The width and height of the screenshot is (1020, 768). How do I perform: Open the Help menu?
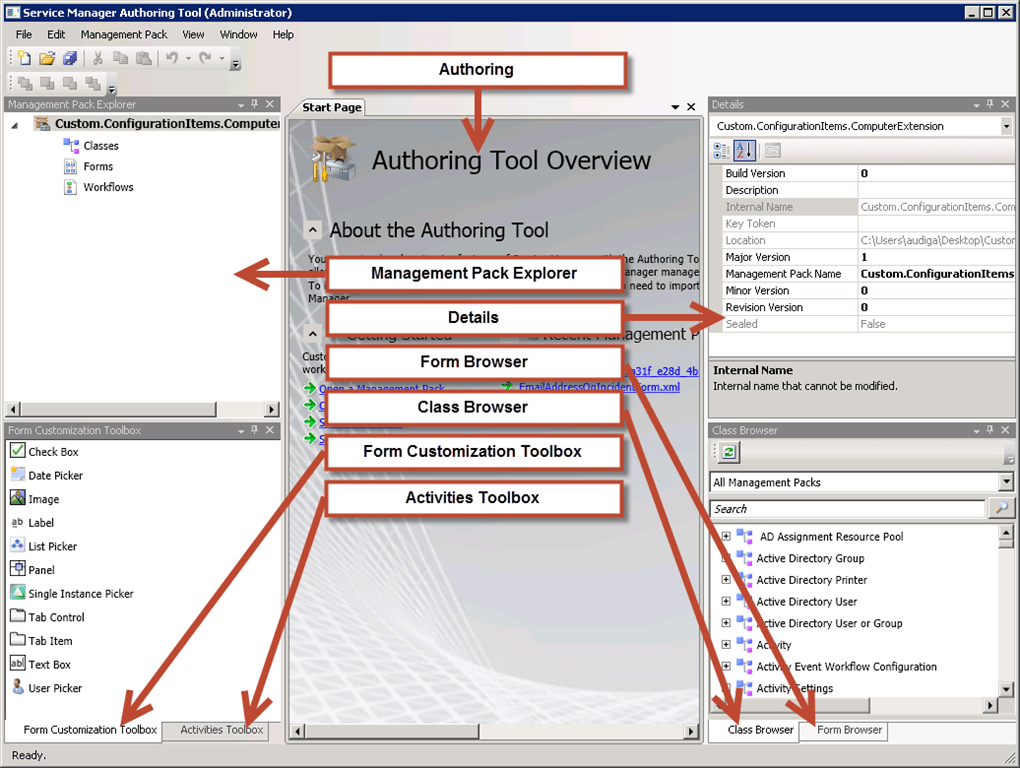click(x=283, y=34)
